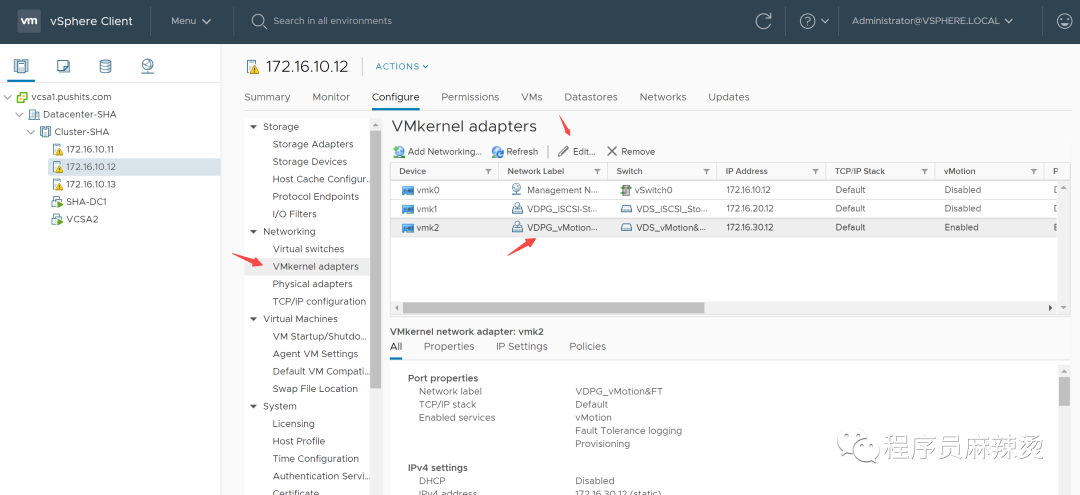Click IP address cell 172.16.20.12
Viewport: 1080px width, 495px height.
point(750,209)
